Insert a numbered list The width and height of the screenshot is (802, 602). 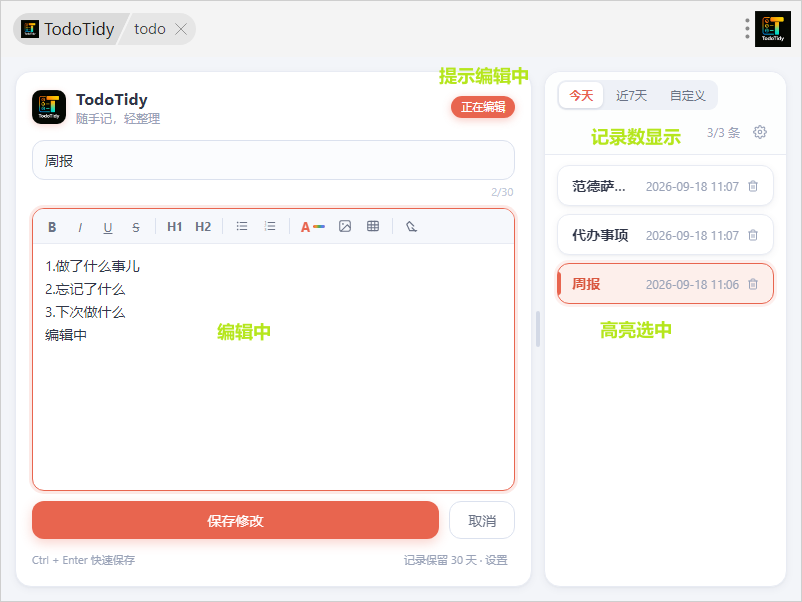[x=270, y=226]
